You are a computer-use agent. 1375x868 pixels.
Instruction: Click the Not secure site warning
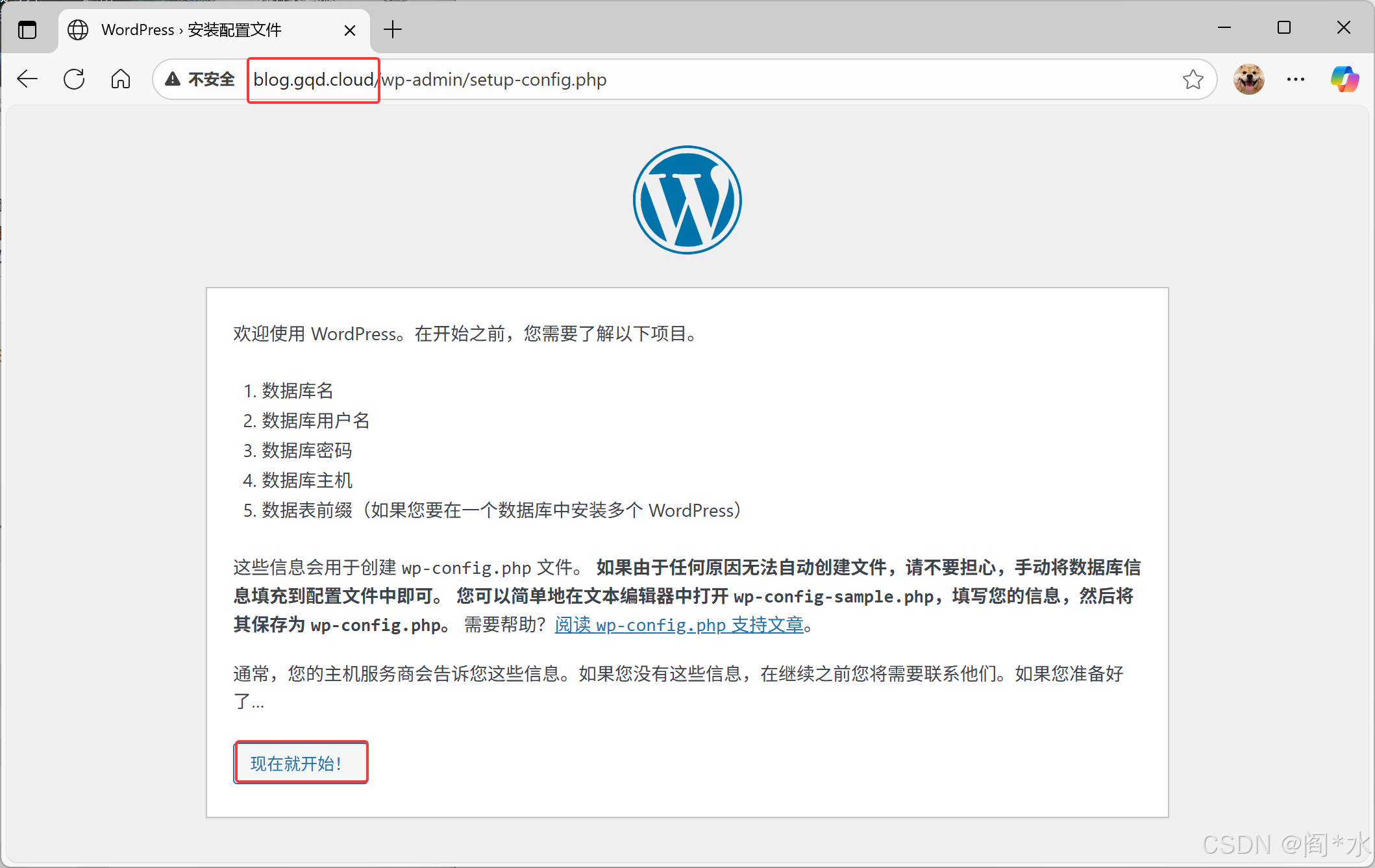coord(200,79)
